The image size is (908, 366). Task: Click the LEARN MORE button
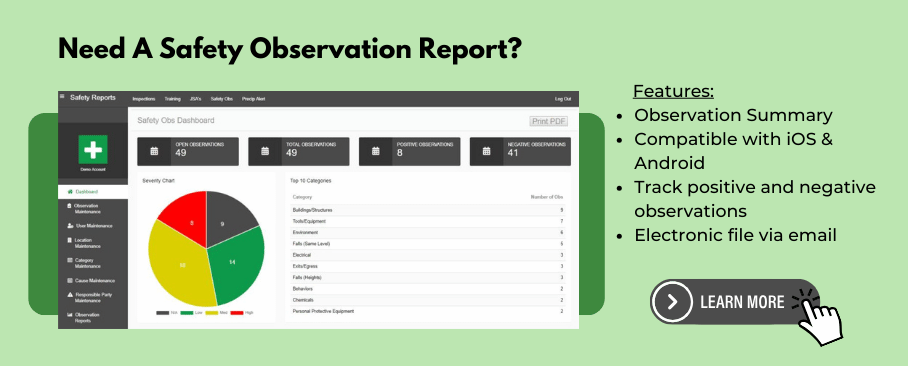735,302
